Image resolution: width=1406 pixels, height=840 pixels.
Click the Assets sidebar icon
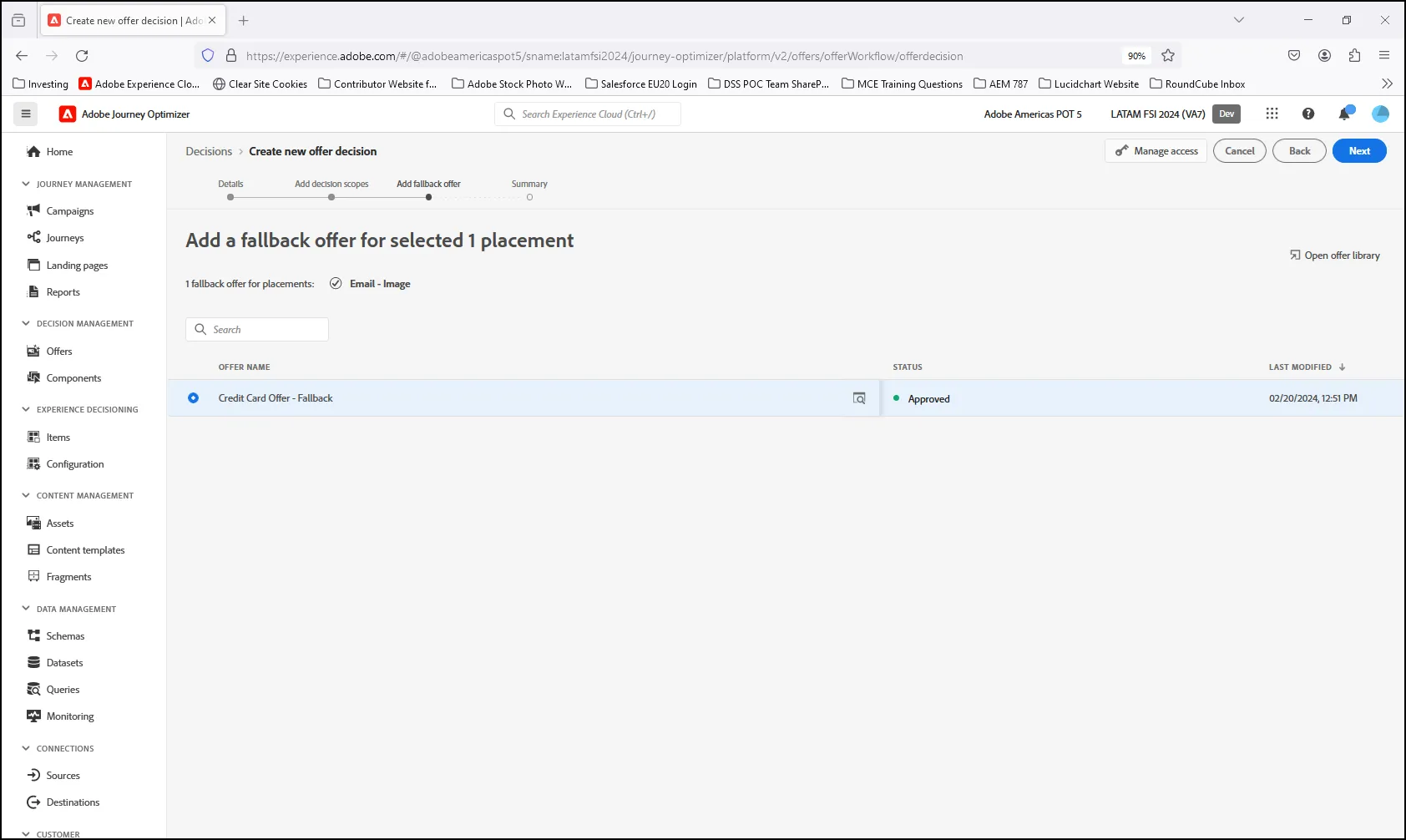[x=33, y=523]
